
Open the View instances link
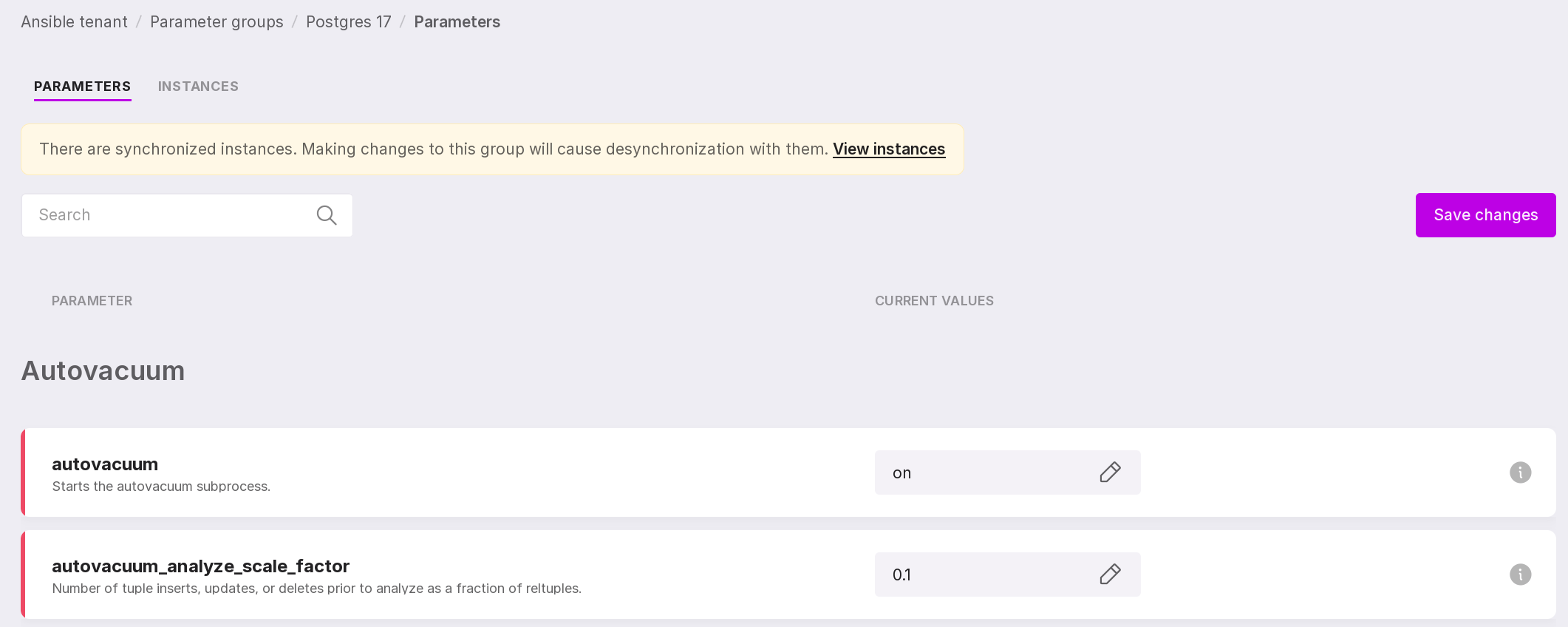coord(888,149)
